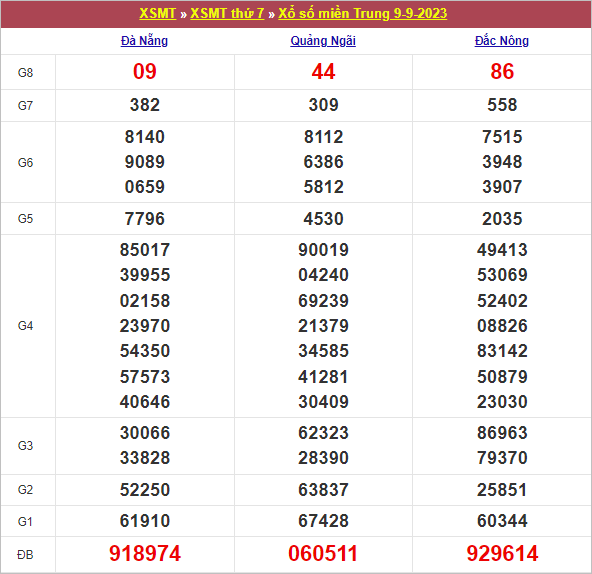Click G7 result 558
The height and width of the screenshot is (574, 592).
click(x=502, y=105)
